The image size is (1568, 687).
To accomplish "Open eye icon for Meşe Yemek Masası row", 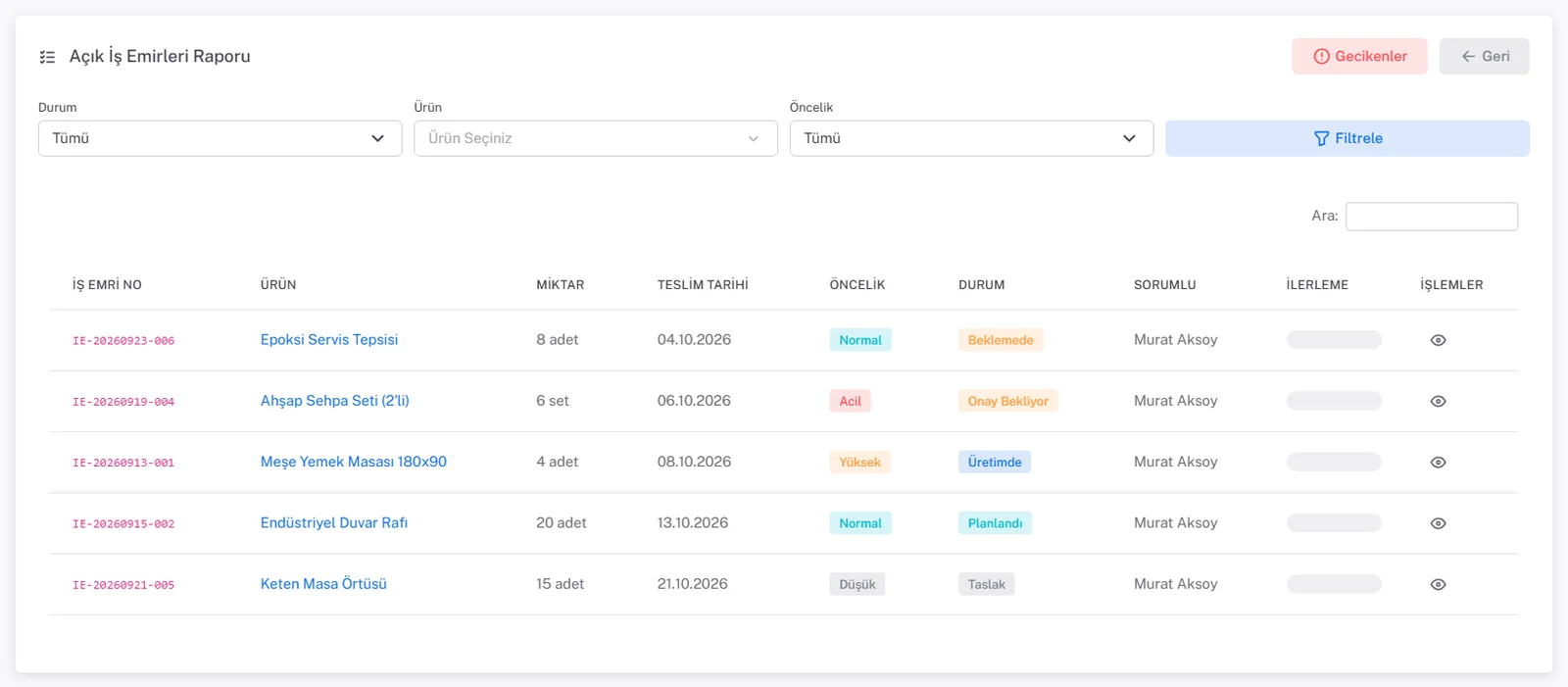I will point(1438,463).
